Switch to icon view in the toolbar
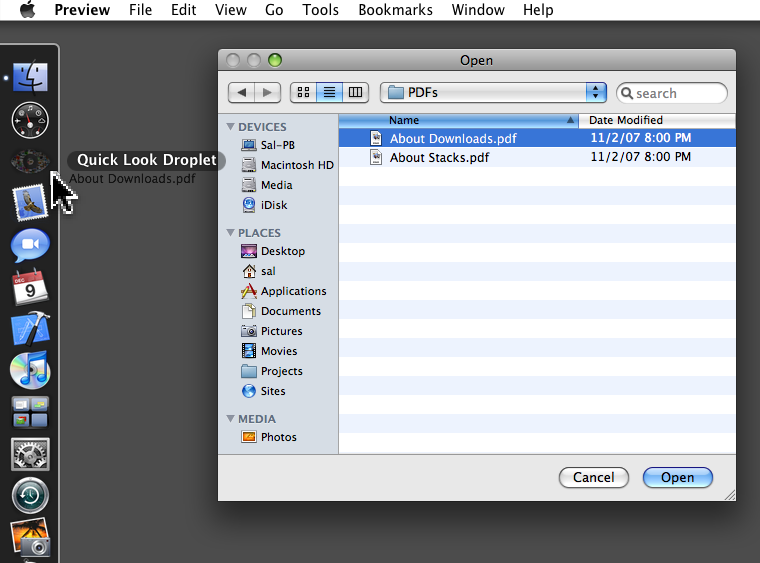Image resolution: width=760 pixels, height=563 pixels. (x=304, y=93)
